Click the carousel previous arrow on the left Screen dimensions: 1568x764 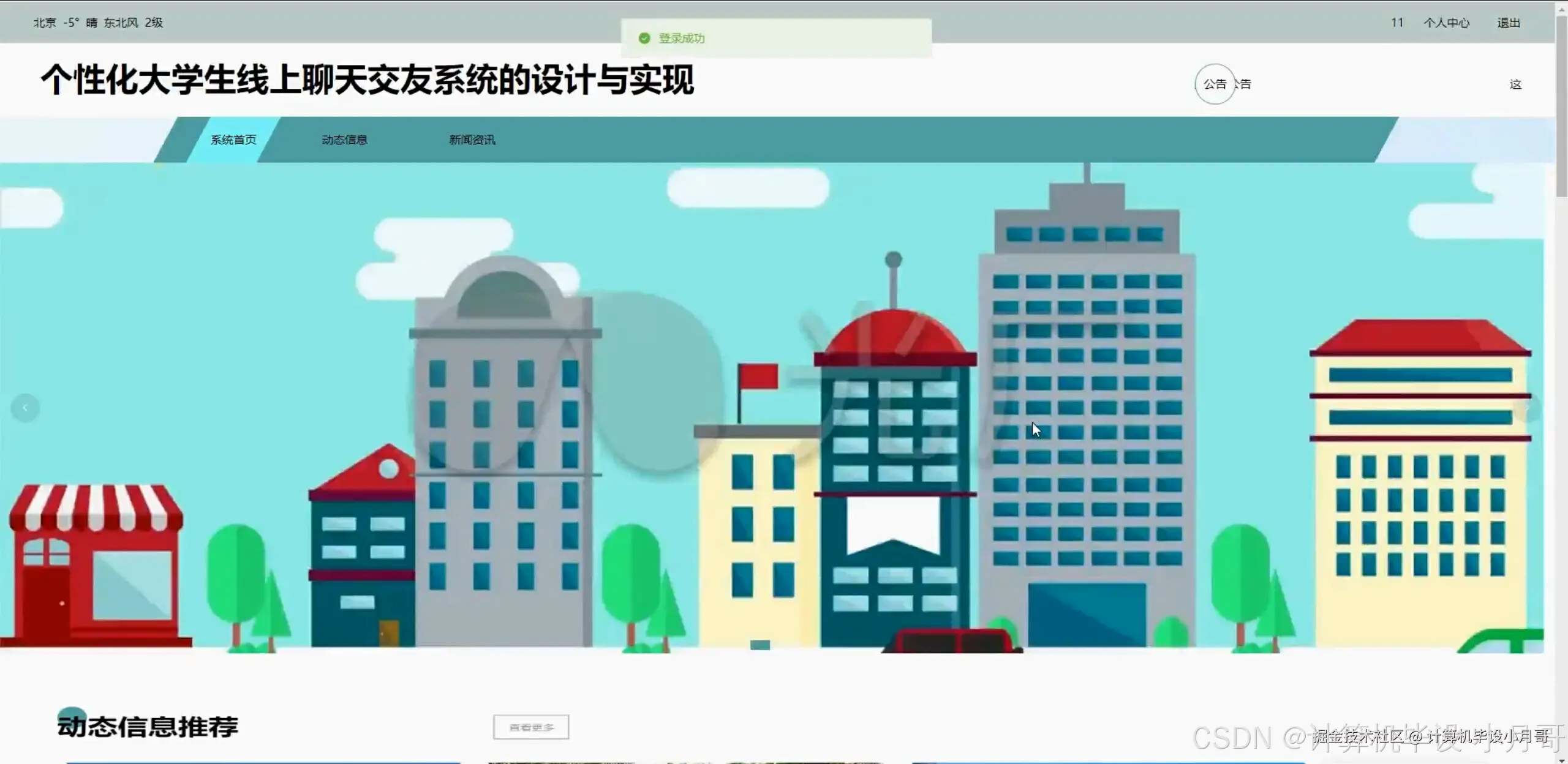pos(26,407)
